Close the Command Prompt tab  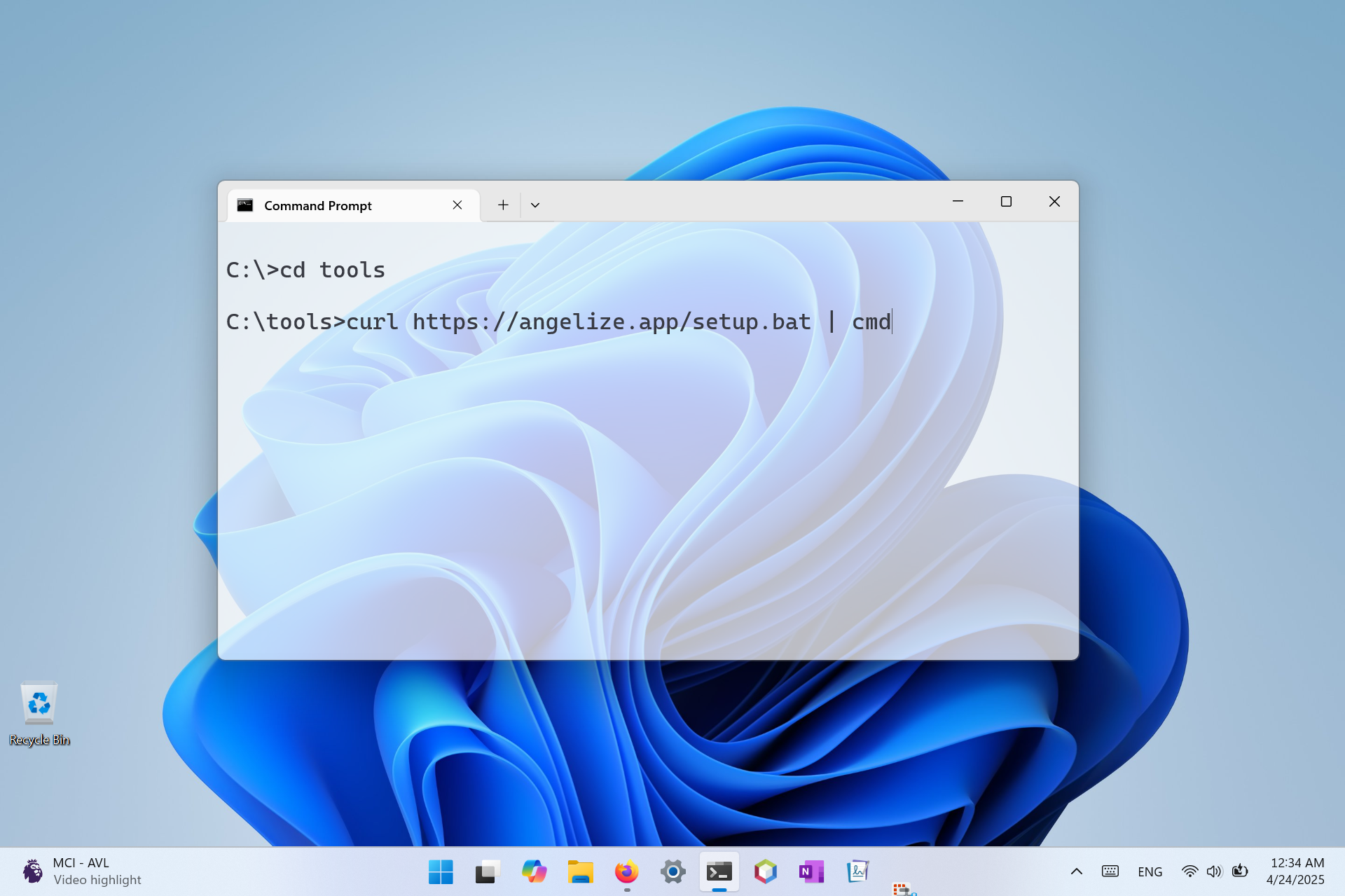pyautogui.click(x=457, y=205)
